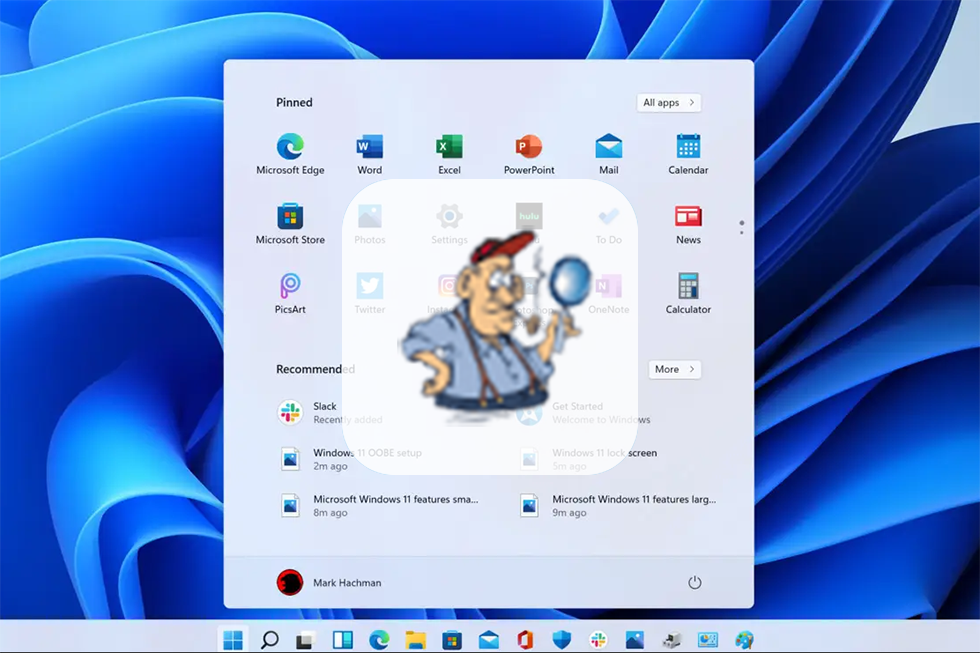Open the pinned Twitter app
The height and width of the screenshot is (653, 980).
point(369,293)
